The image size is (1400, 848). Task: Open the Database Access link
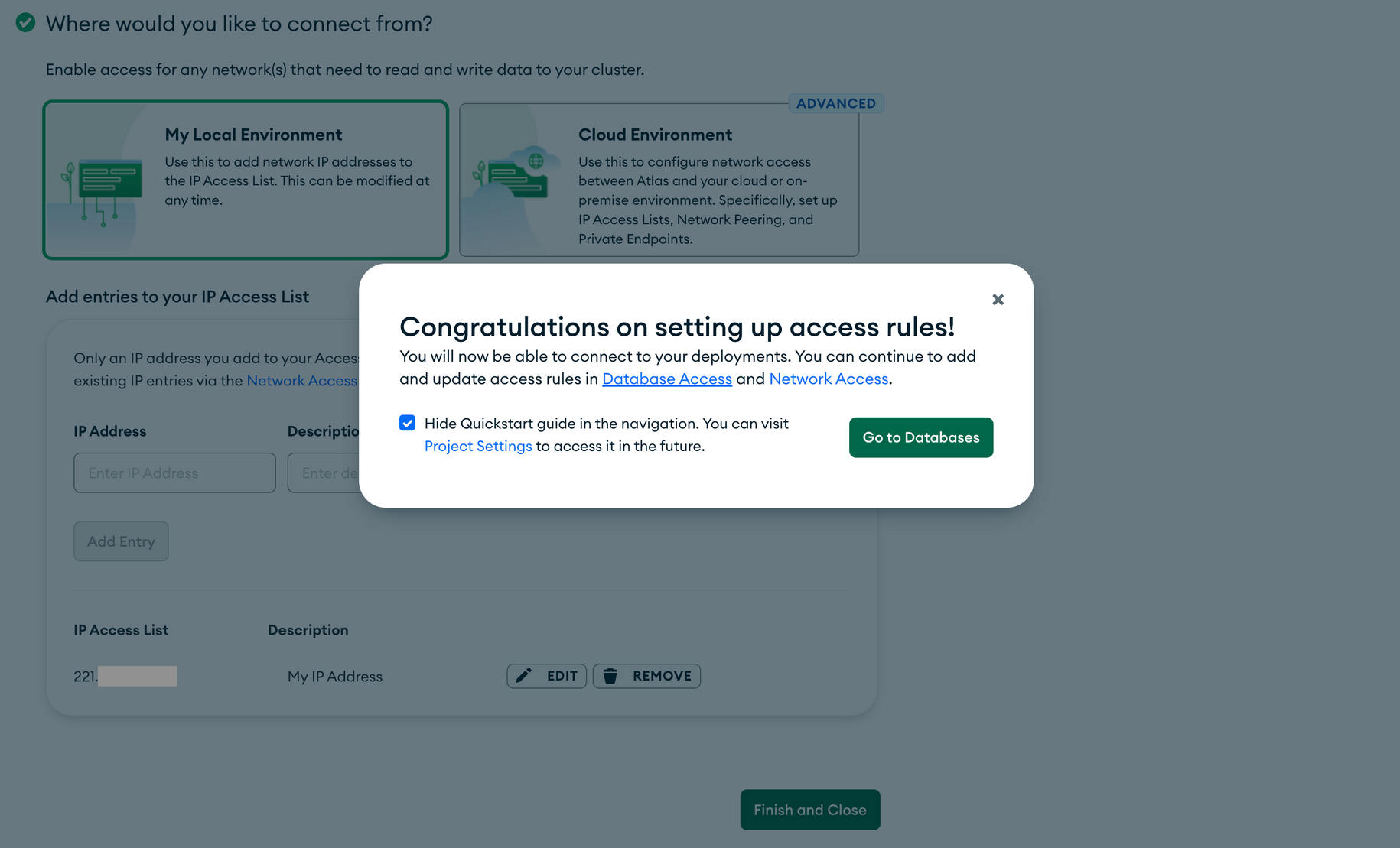click(x=666, y=379)
